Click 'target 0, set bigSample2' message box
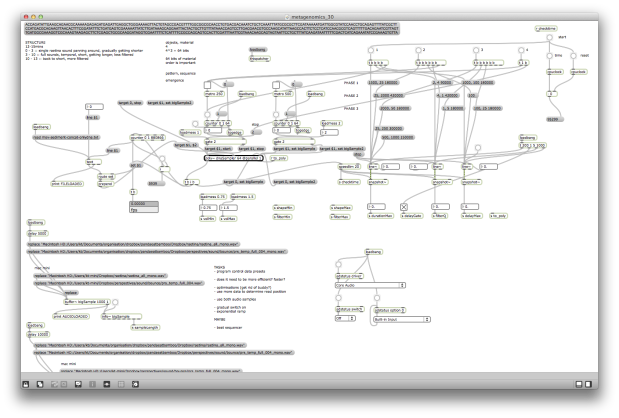 (x=294, y=182)
